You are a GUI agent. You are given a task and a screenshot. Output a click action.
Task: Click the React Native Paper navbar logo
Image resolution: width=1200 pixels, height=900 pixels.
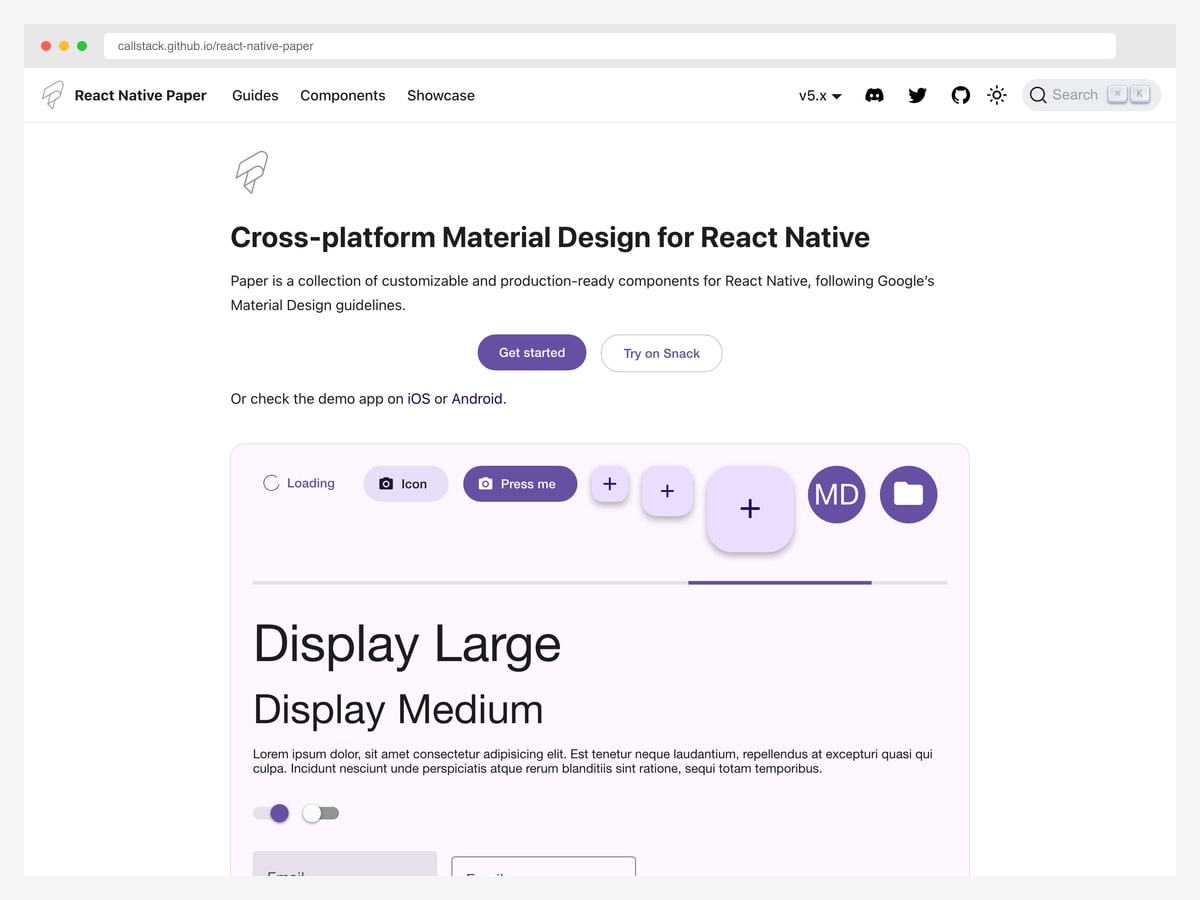pos(53,95)
